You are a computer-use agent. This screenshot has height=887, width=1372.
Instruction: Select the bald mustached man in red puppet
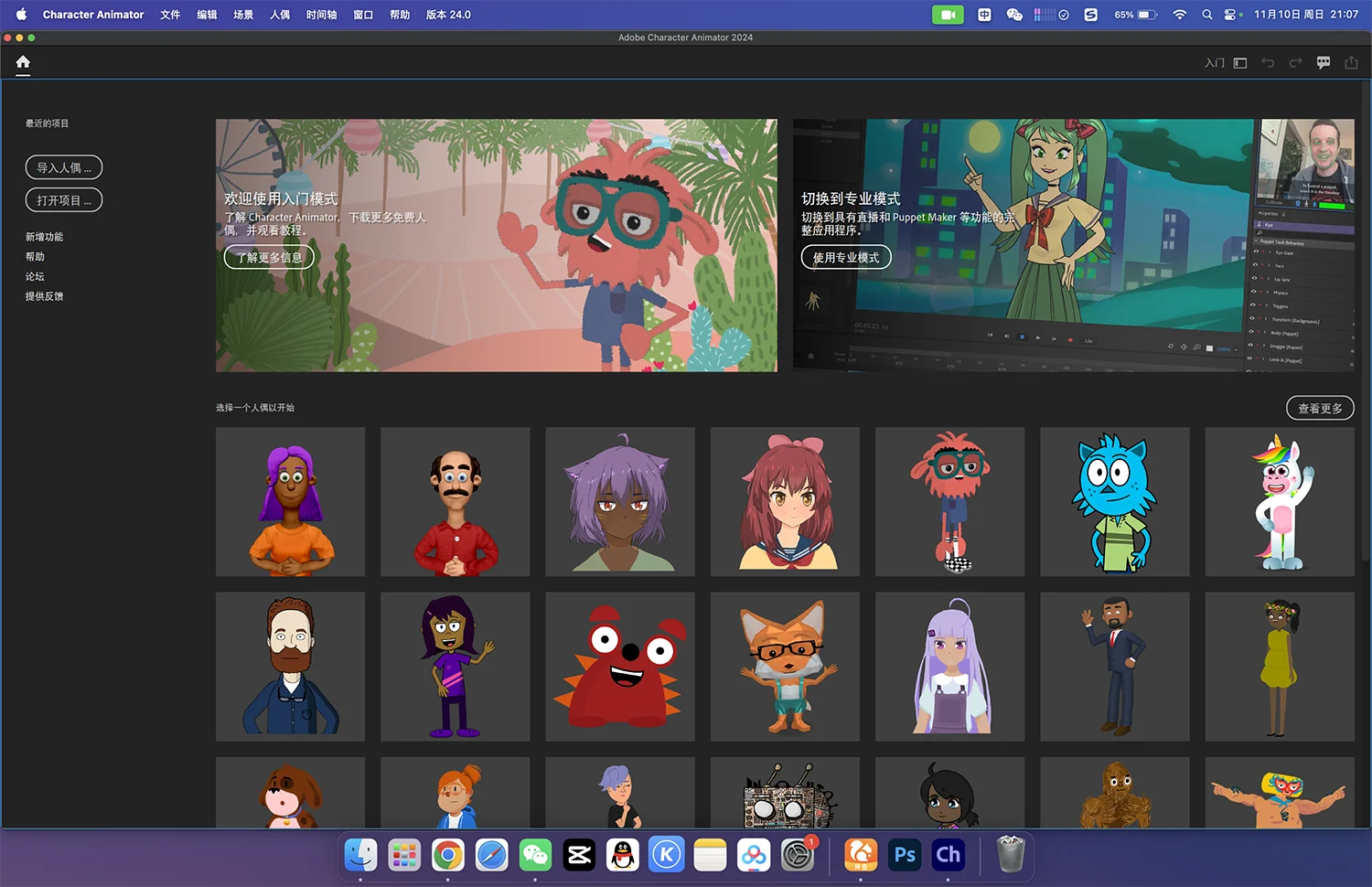pos(456,502)
